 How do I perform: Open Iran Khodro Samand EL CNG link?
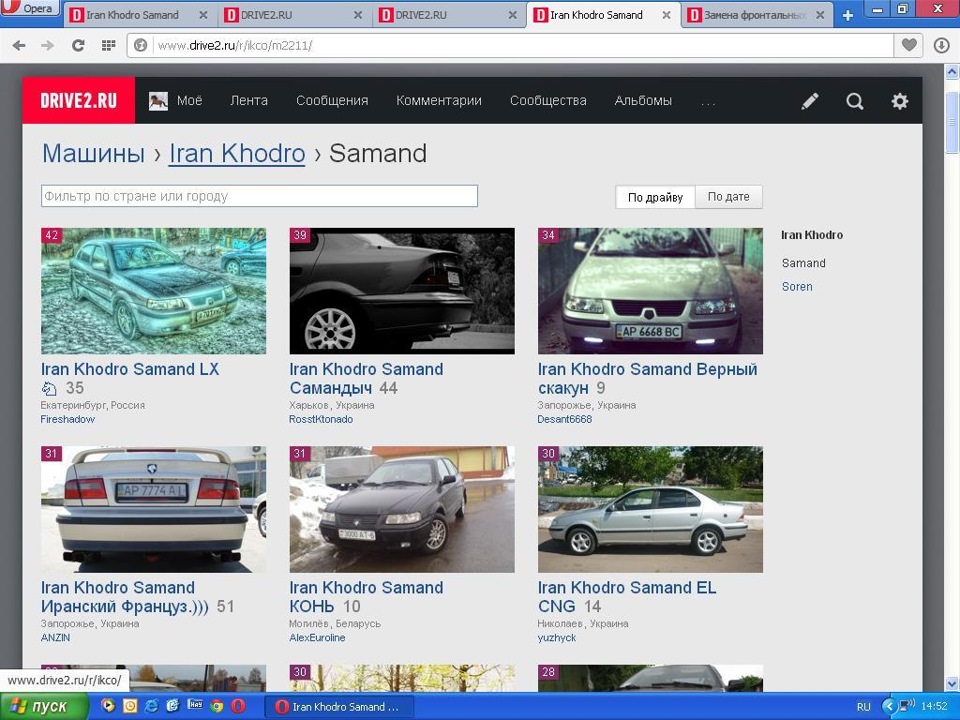(x=627, y=597)
